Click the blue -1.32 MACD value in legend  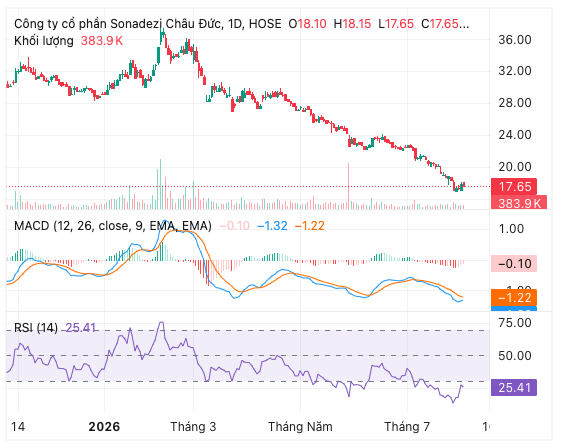272,226
